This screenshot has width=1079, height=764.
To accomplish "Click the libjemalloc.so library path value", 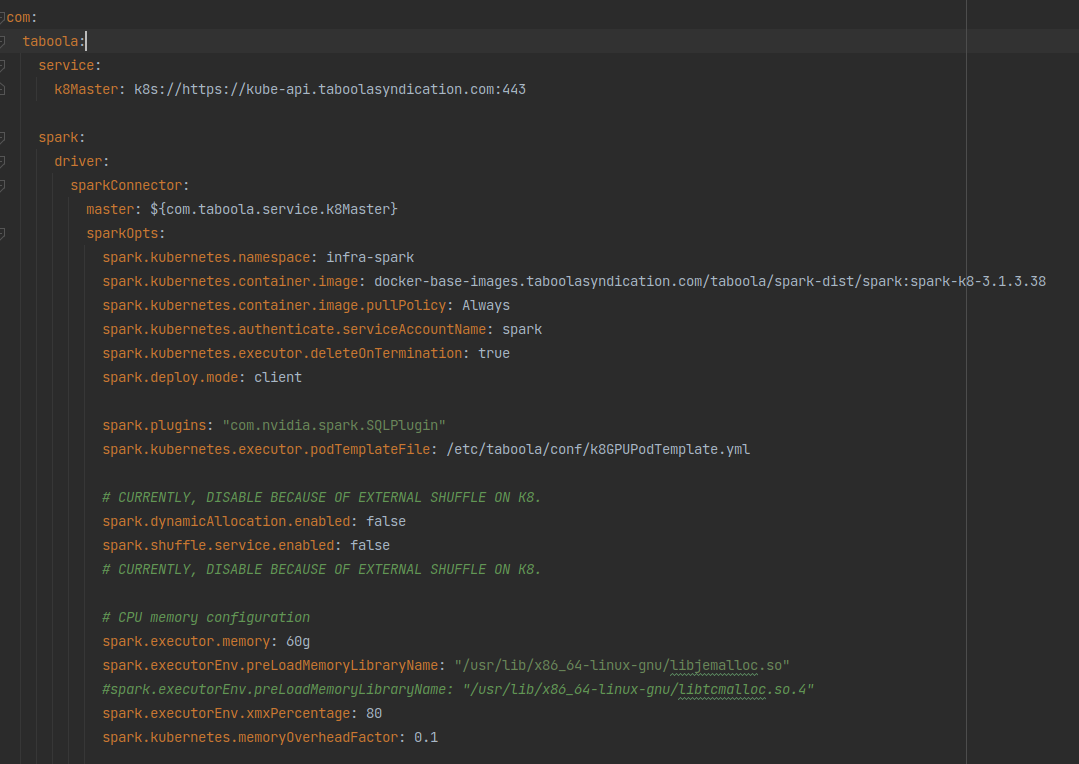I will [x=622, y=666].
